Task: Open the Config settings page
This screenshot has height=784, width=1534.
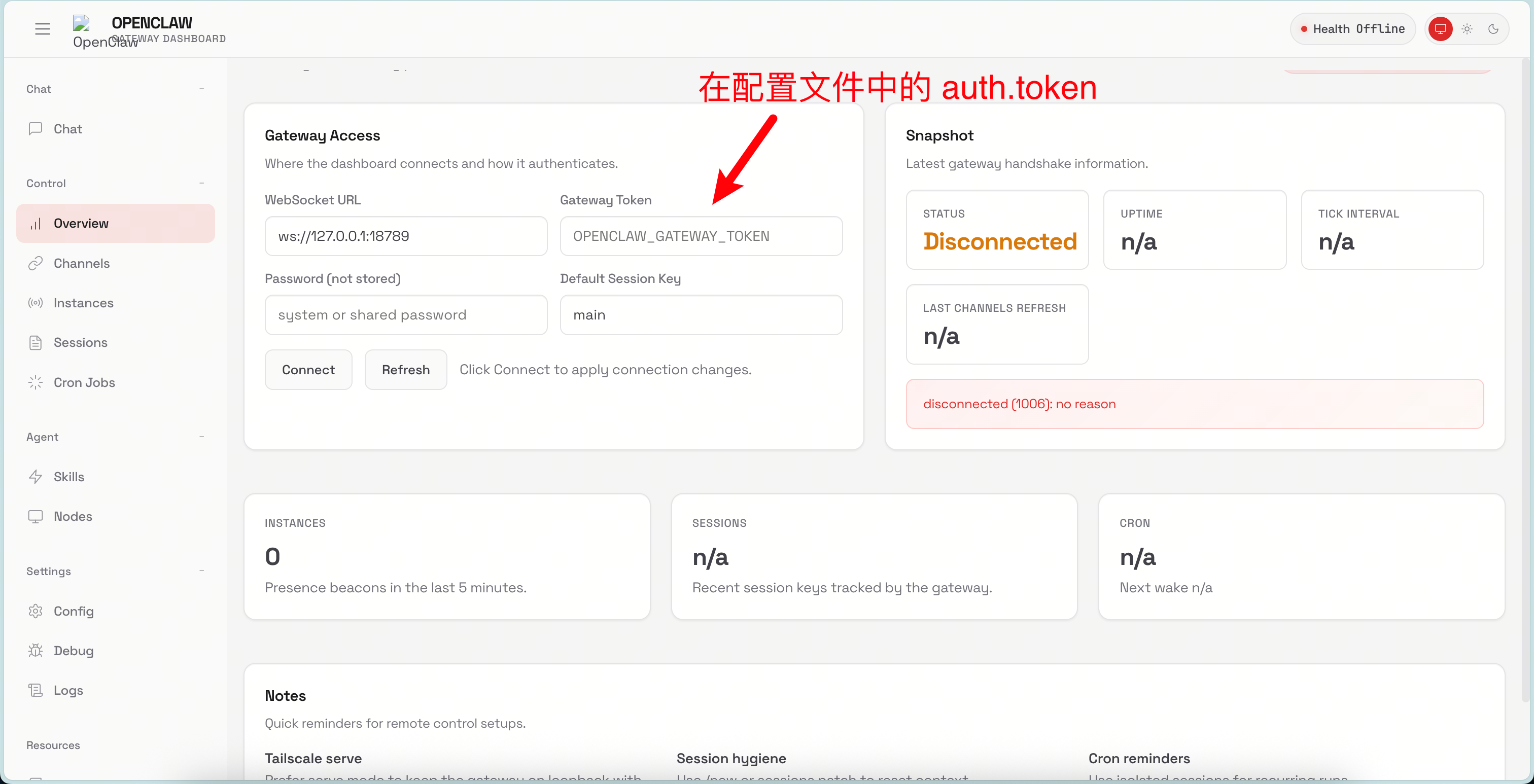Action: click(73, 612)
